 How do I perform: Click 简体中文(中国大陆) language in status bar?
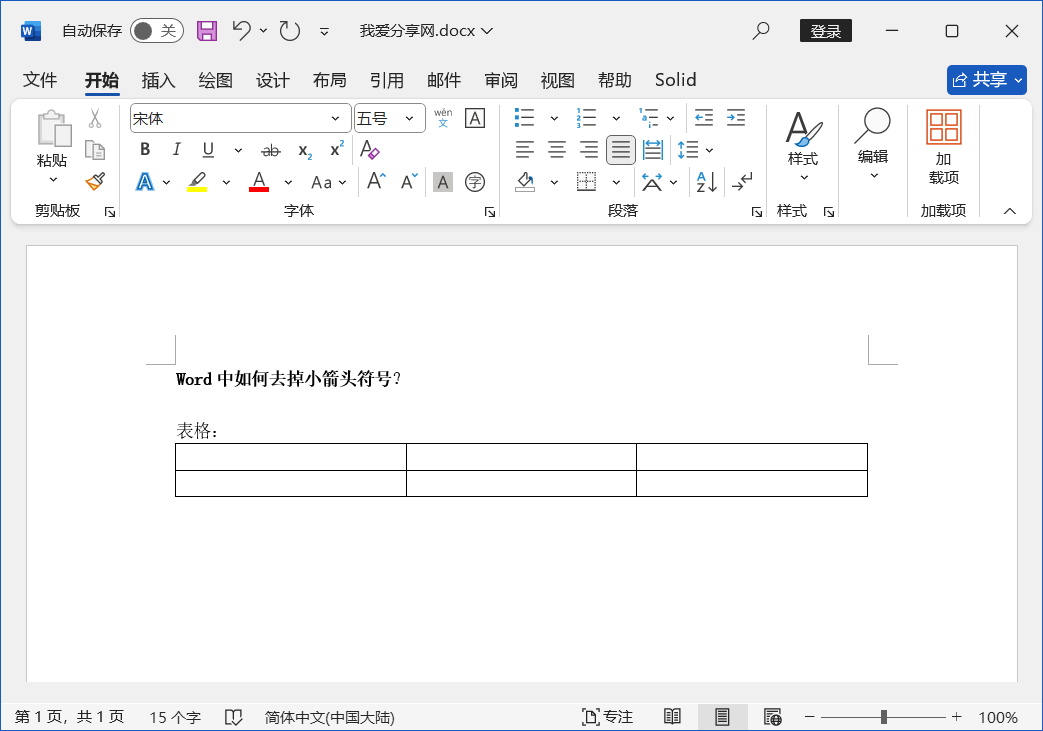330,717
